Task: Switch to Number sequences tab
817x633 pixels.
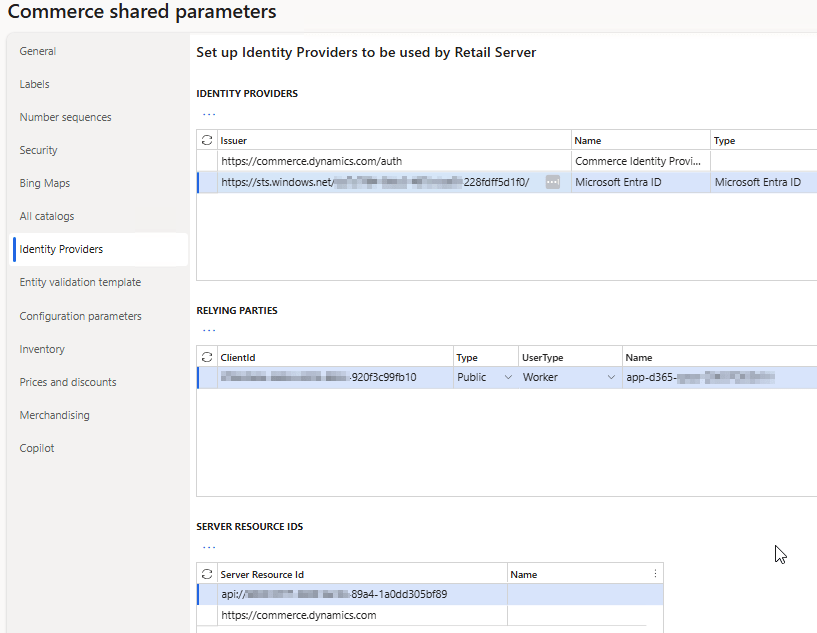Action: click(x=66, y=117)
